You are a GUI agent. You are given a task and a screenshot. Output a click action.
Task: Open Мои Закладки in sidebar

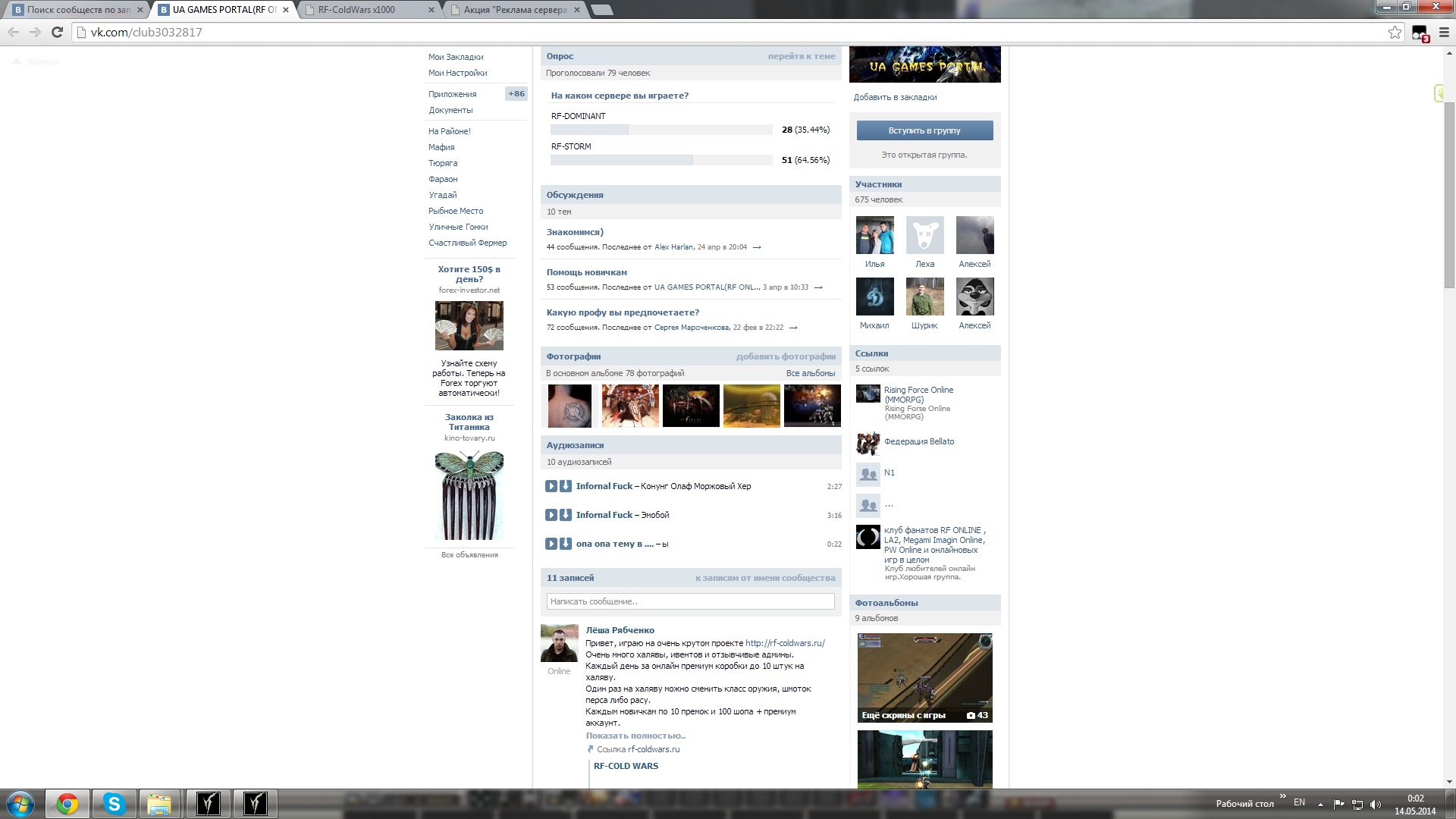(456, 57)
